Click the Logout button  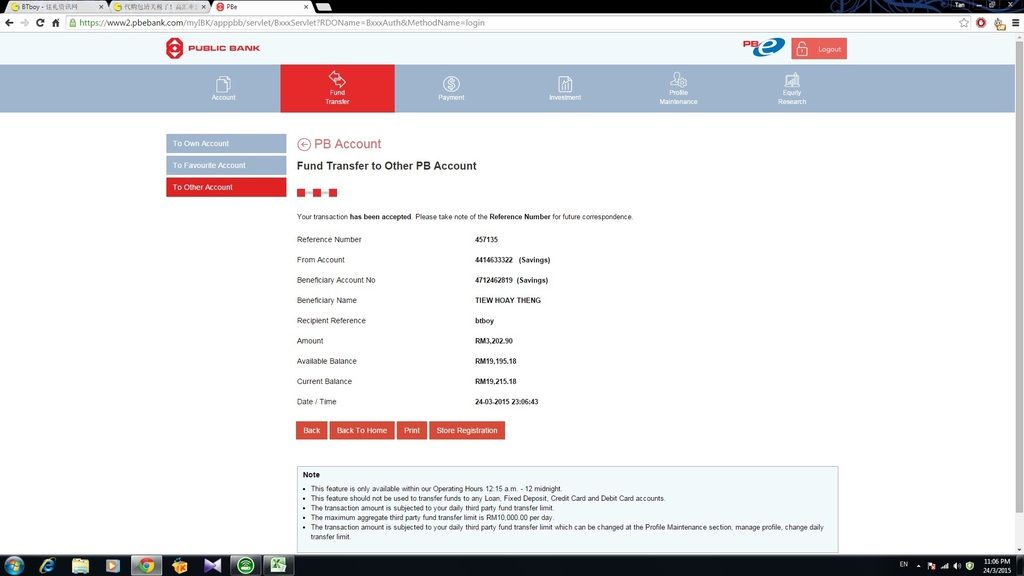tap(819, 49)
